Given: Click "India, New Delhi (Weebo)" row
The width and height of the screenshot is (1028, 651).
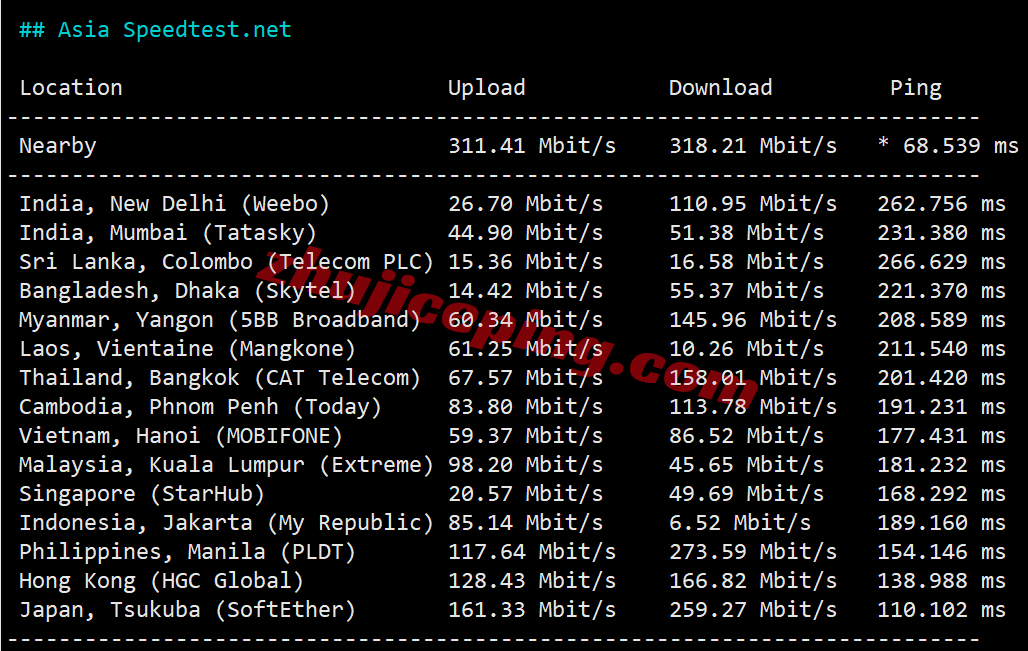Looking at the screenshot, I should pos(174,204).
